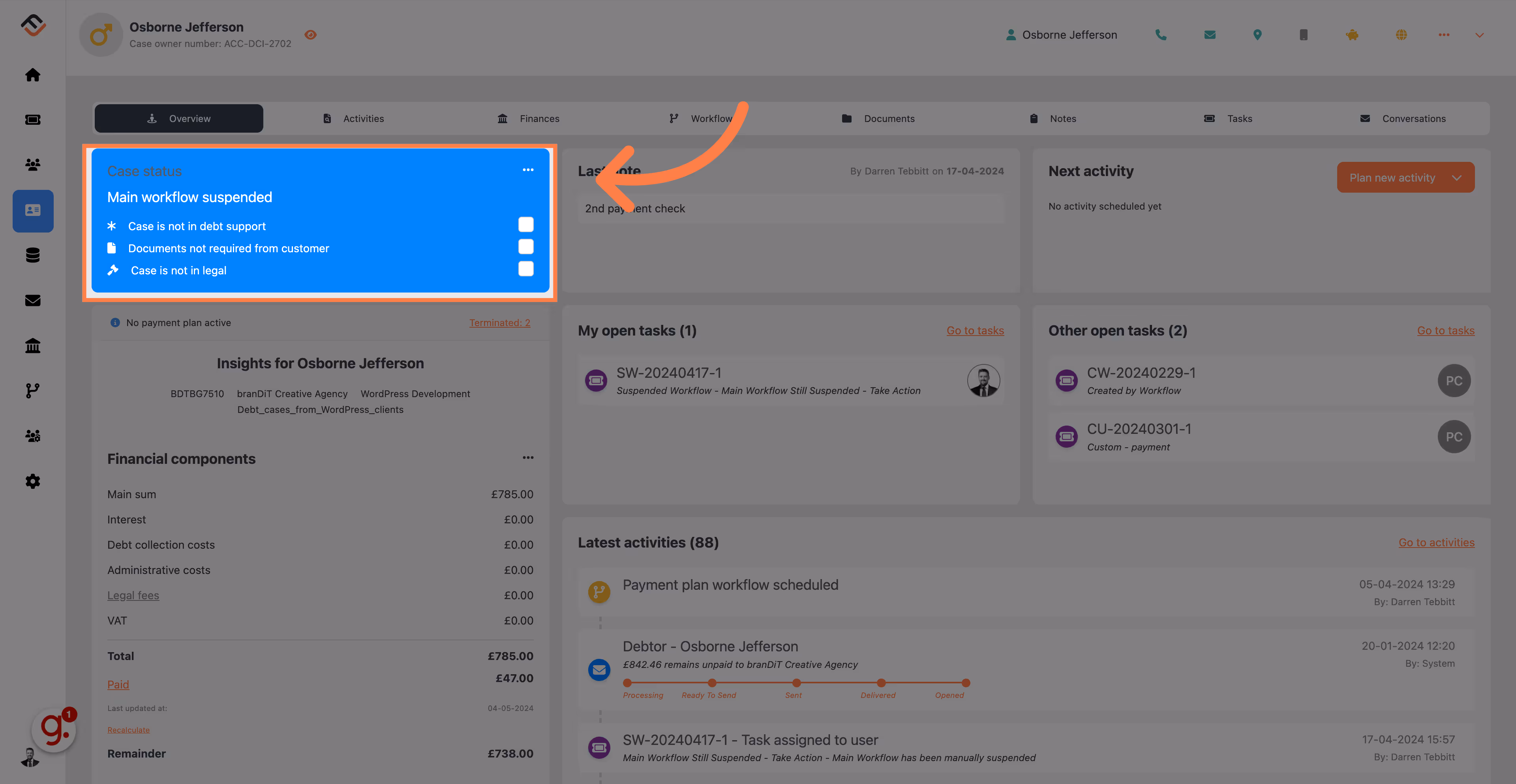Click the globe icon in header
The height and width of the screenshot is (784, 1516).
(x=1401, y=35)
